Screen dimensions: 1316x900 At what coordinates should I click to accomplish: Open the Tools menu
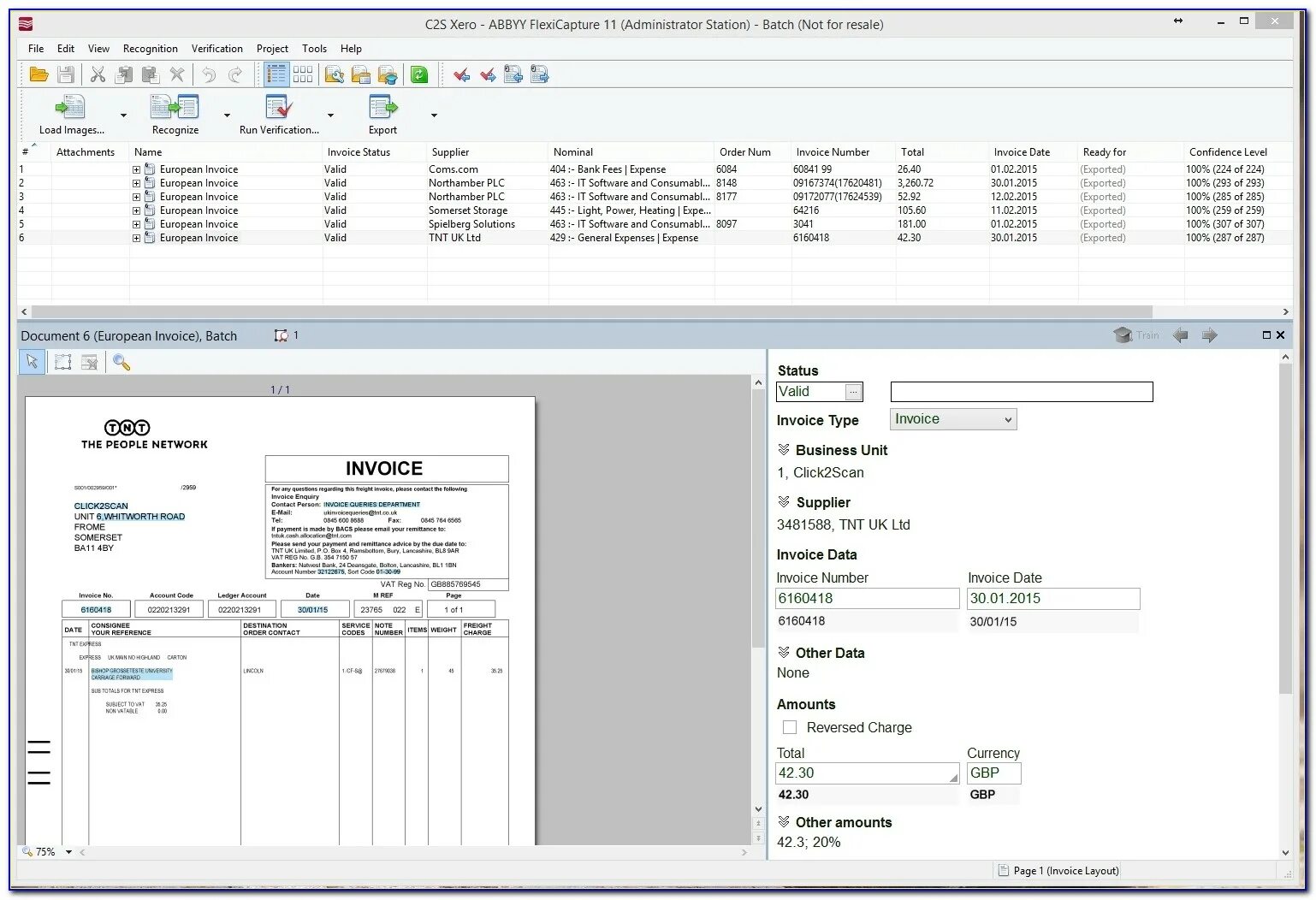coord(314,49)
